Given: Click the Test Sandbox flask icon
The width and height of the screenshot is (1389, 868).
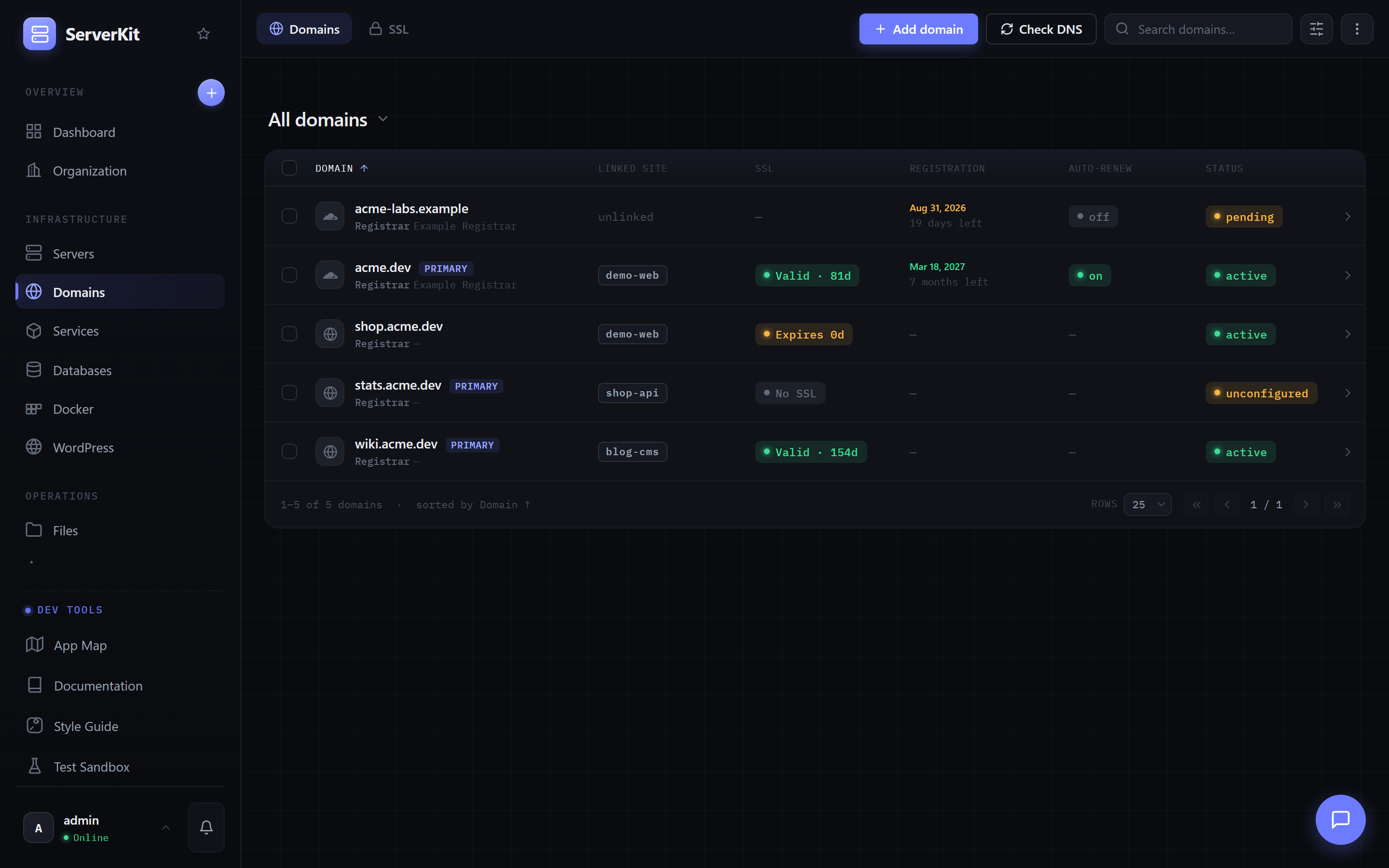Looking at the screenshot, I should [34, 766].
